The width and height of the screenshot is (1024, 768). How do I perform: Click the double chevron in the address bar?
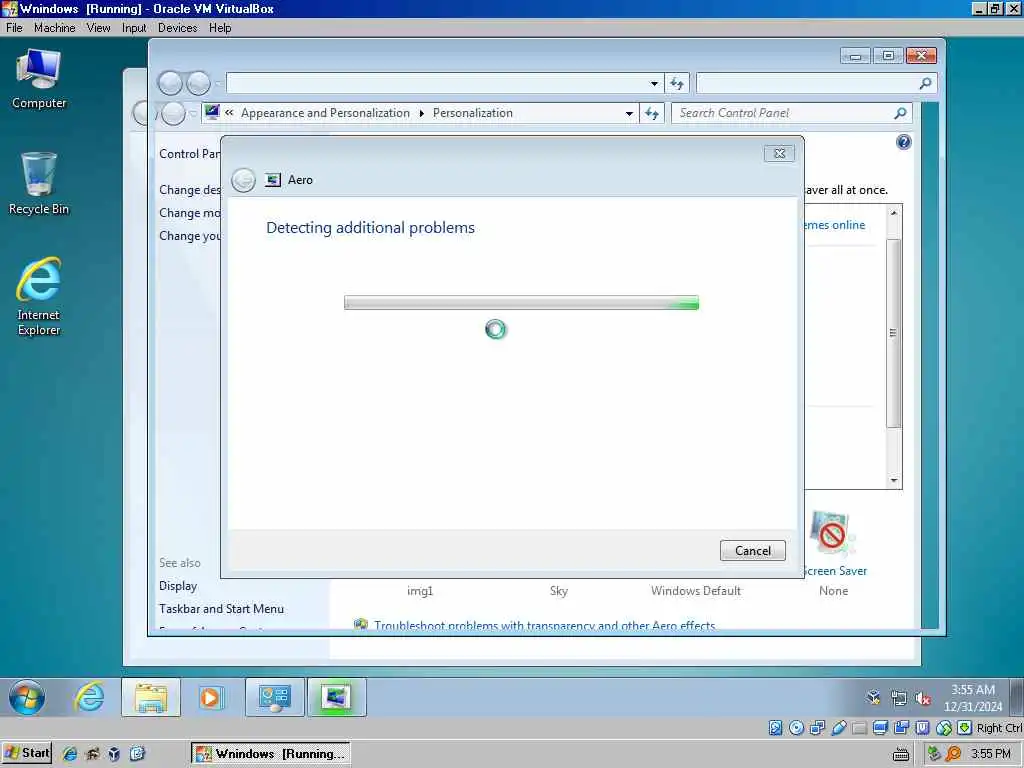(x=229, y=113)
